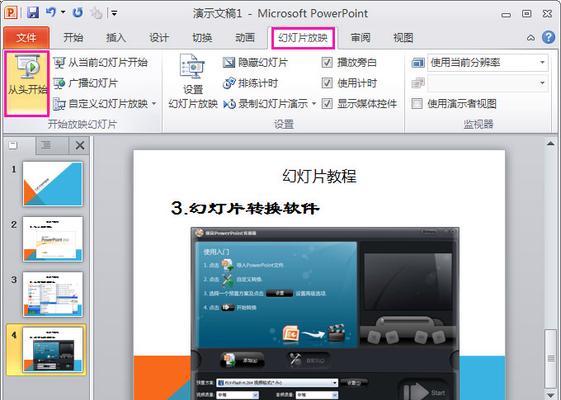Click the 开始放映幻灯片 group label
Screen dimensions: 561x400
pyautogui.click(x=82, y=124)
